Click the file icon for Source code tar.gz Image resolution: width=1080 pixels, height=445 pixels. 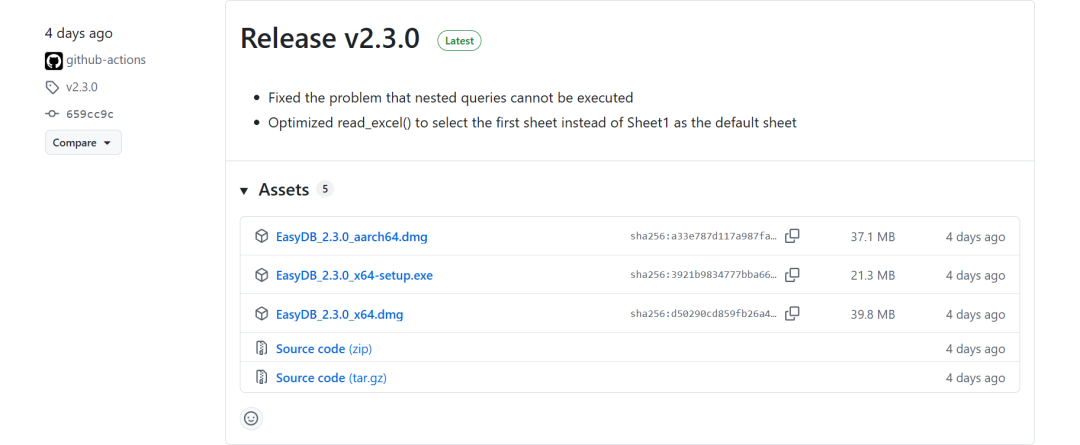click(x=261, y=378)
